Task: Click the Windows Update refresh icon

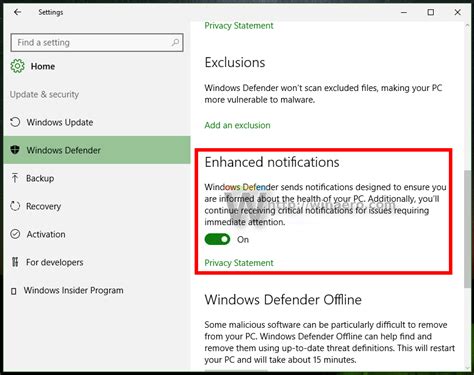Action: [x=15, y=122]
